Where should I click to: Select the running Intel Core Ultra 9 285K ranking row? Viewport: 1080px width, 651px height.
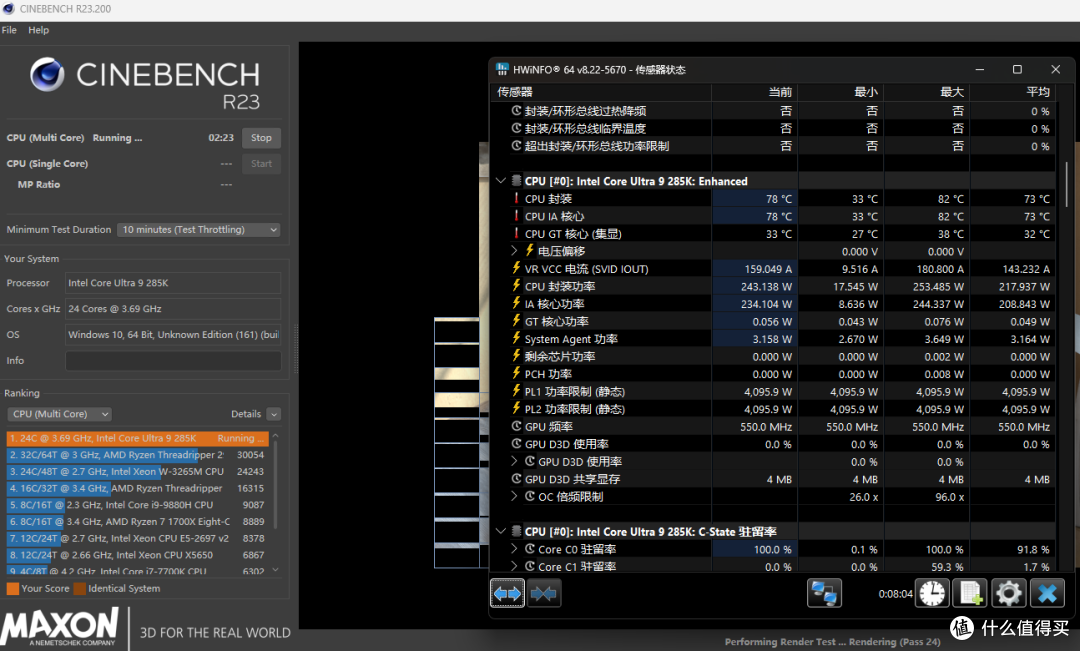point(137,438)
